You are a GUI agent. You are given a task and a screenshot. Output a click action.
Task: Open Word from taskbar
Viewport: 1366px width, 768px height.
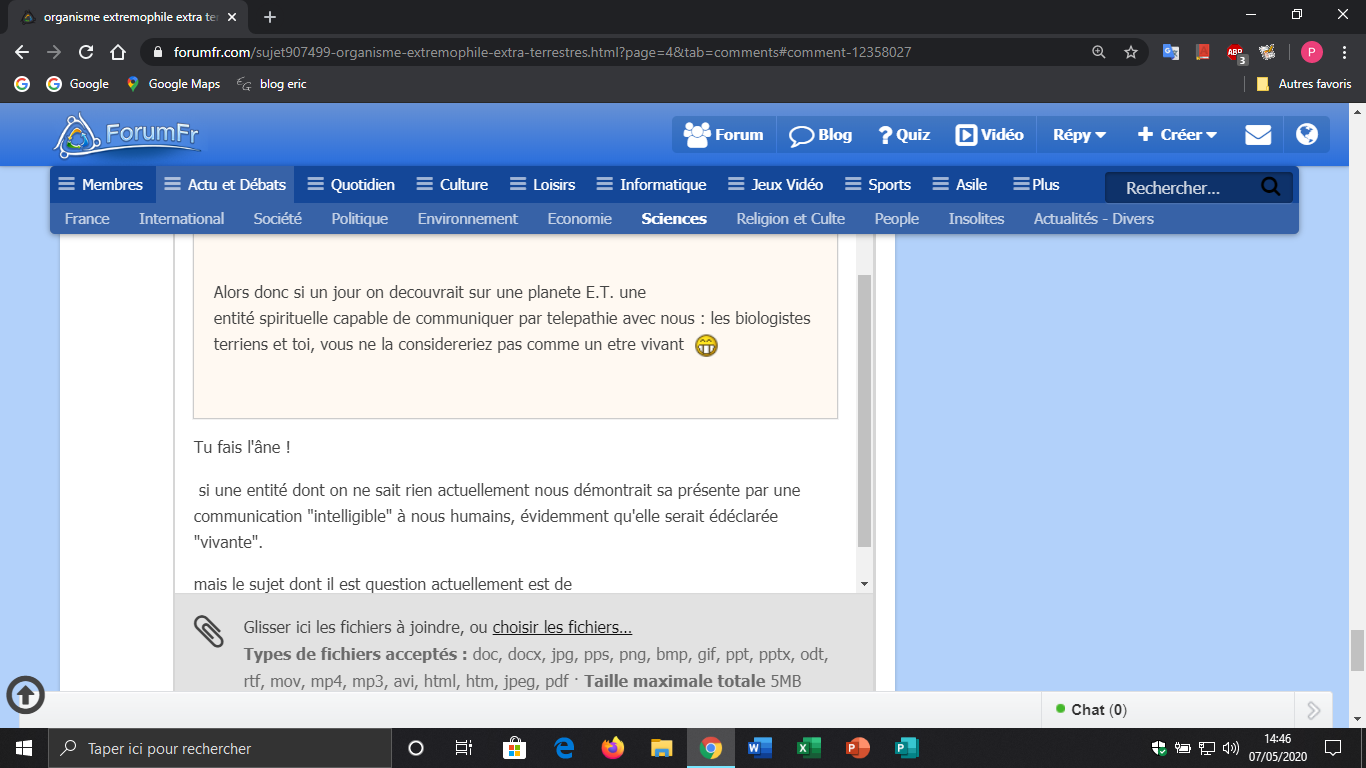click(x=760, y=748)
